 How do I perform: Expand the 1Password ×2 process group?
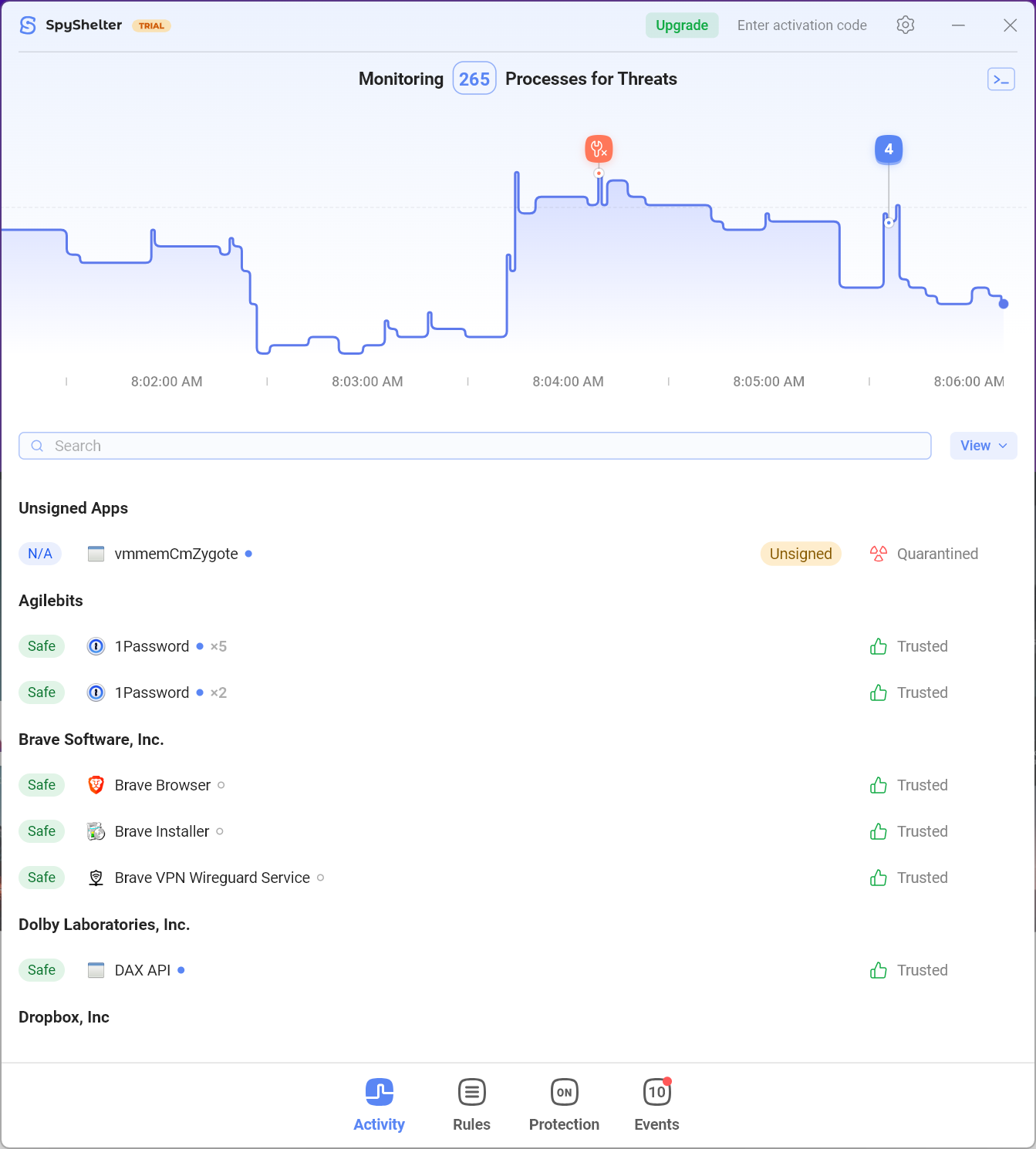(x=217, y=692)
